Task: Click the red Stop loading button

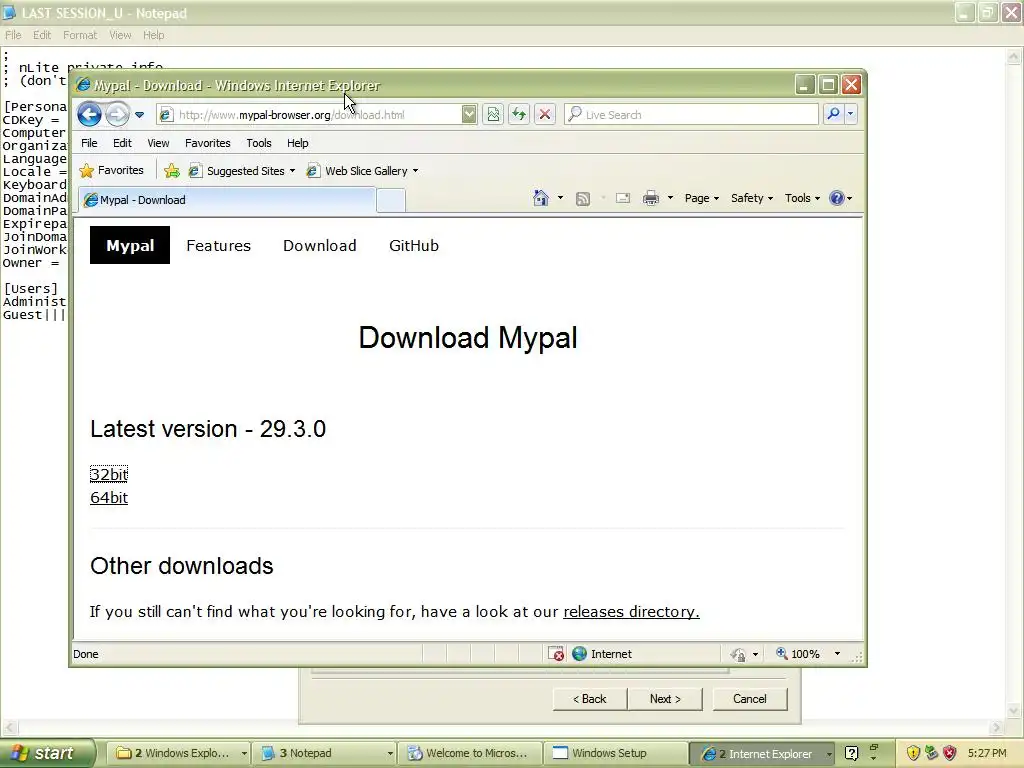Action: pyautogui.click(x=545, y=115)
